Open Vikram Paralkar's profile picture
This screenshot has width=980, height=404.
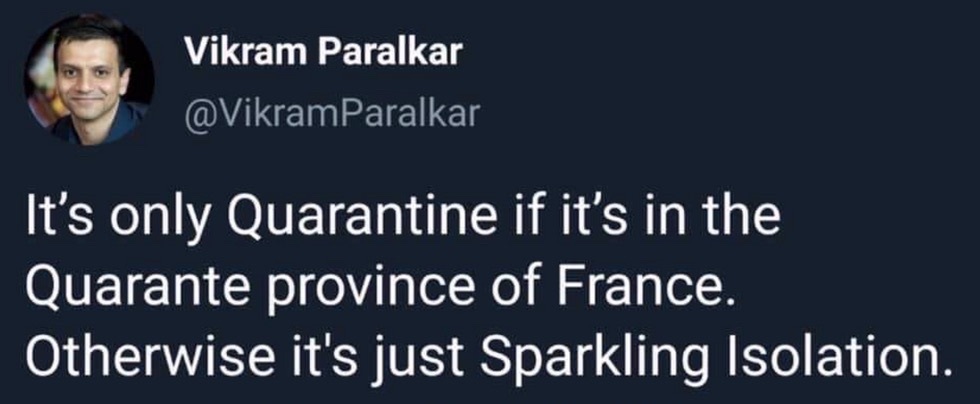pyautogui.click(x=89, y=79)
